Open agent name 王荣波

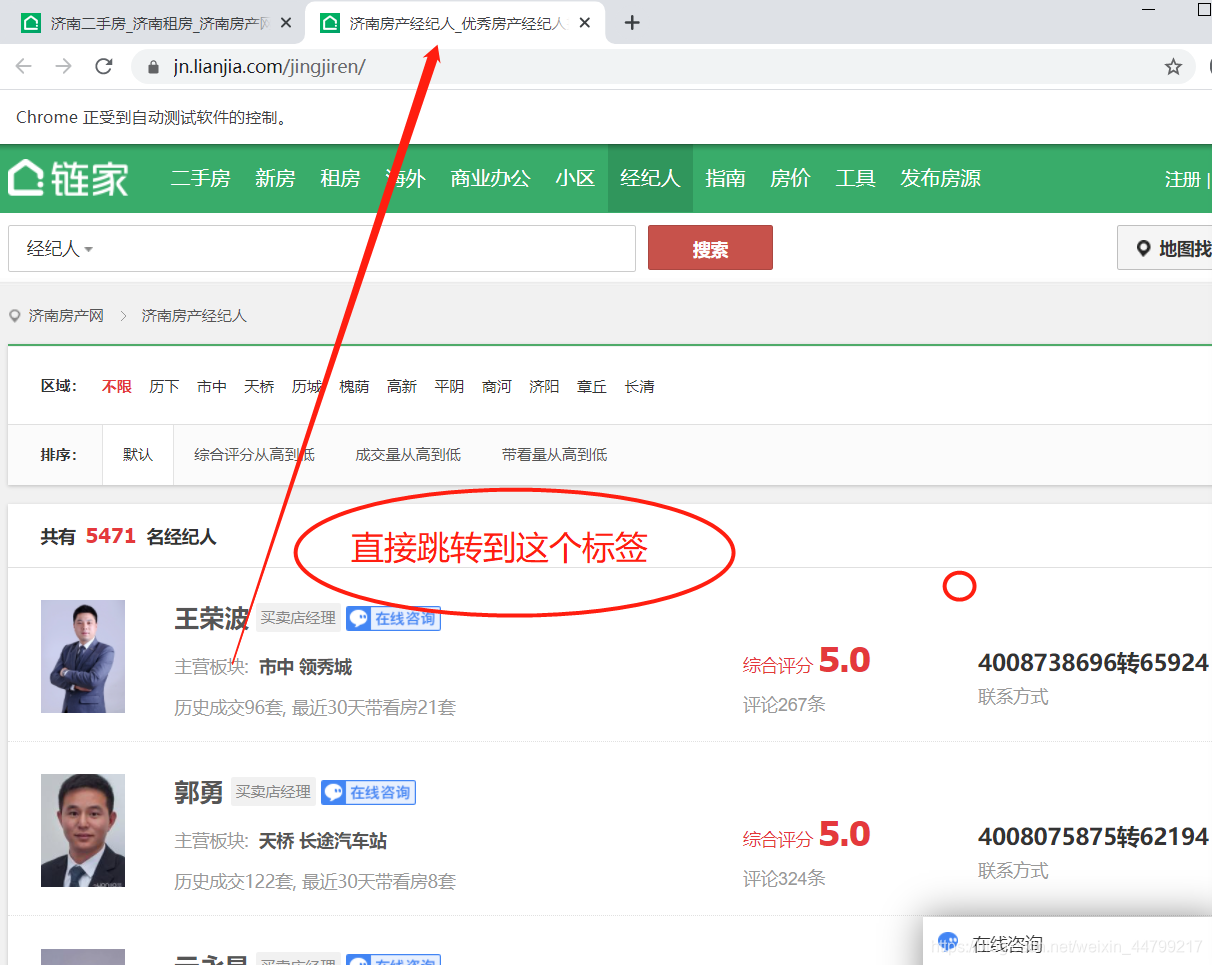coord(211,618)
